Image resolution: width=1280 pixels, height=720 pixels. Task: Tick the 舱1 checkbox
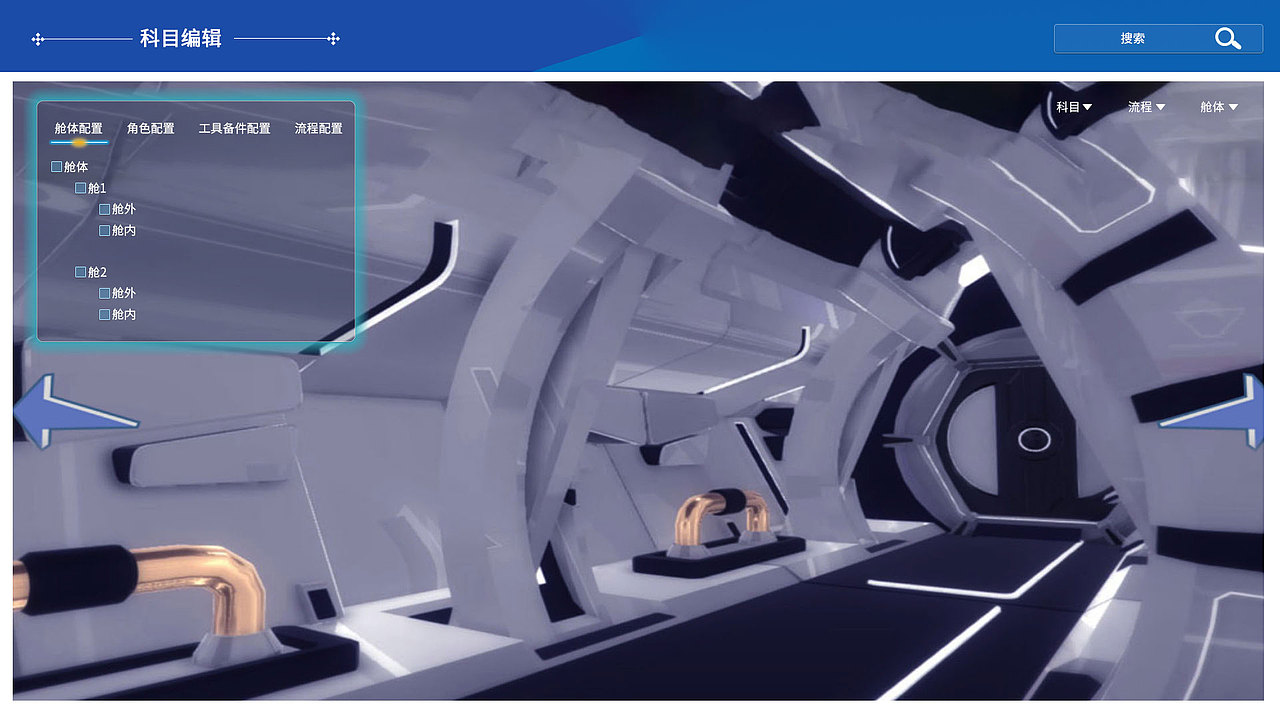pyautogui.click(x=81, y=188)
